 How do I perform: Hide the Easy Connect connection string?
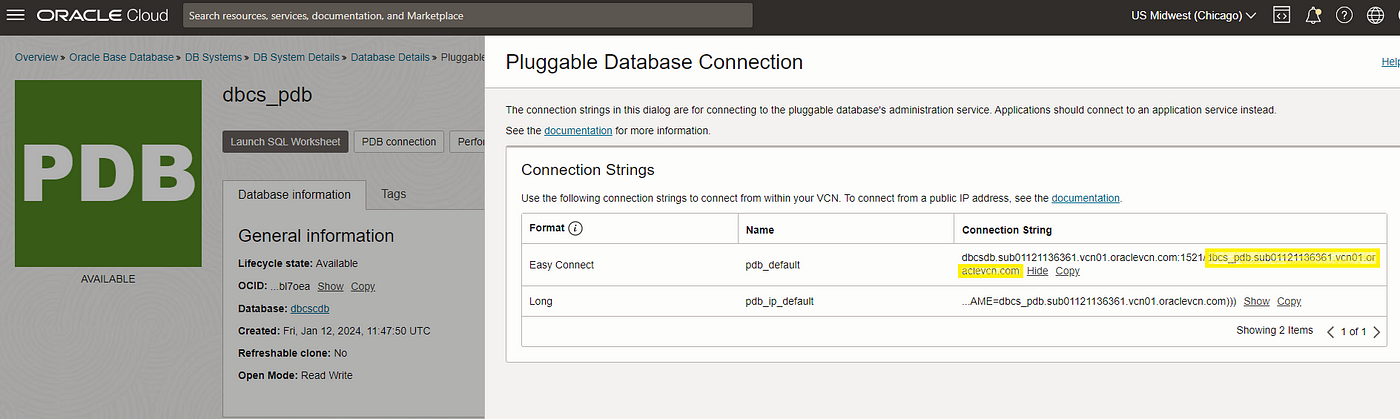coord(1037,271)
